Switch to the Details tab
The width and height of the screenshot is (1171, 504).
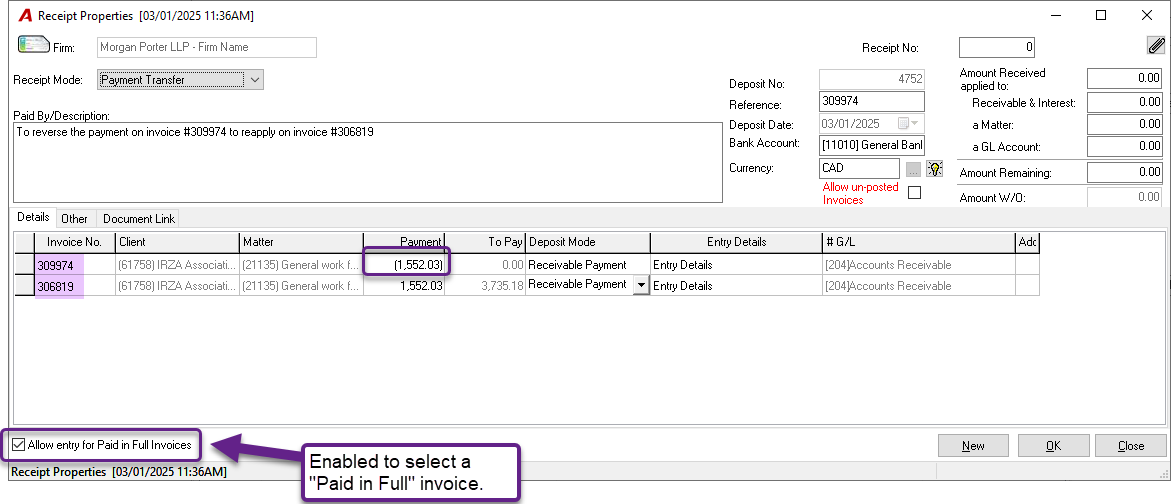click(x=33, y=217)
